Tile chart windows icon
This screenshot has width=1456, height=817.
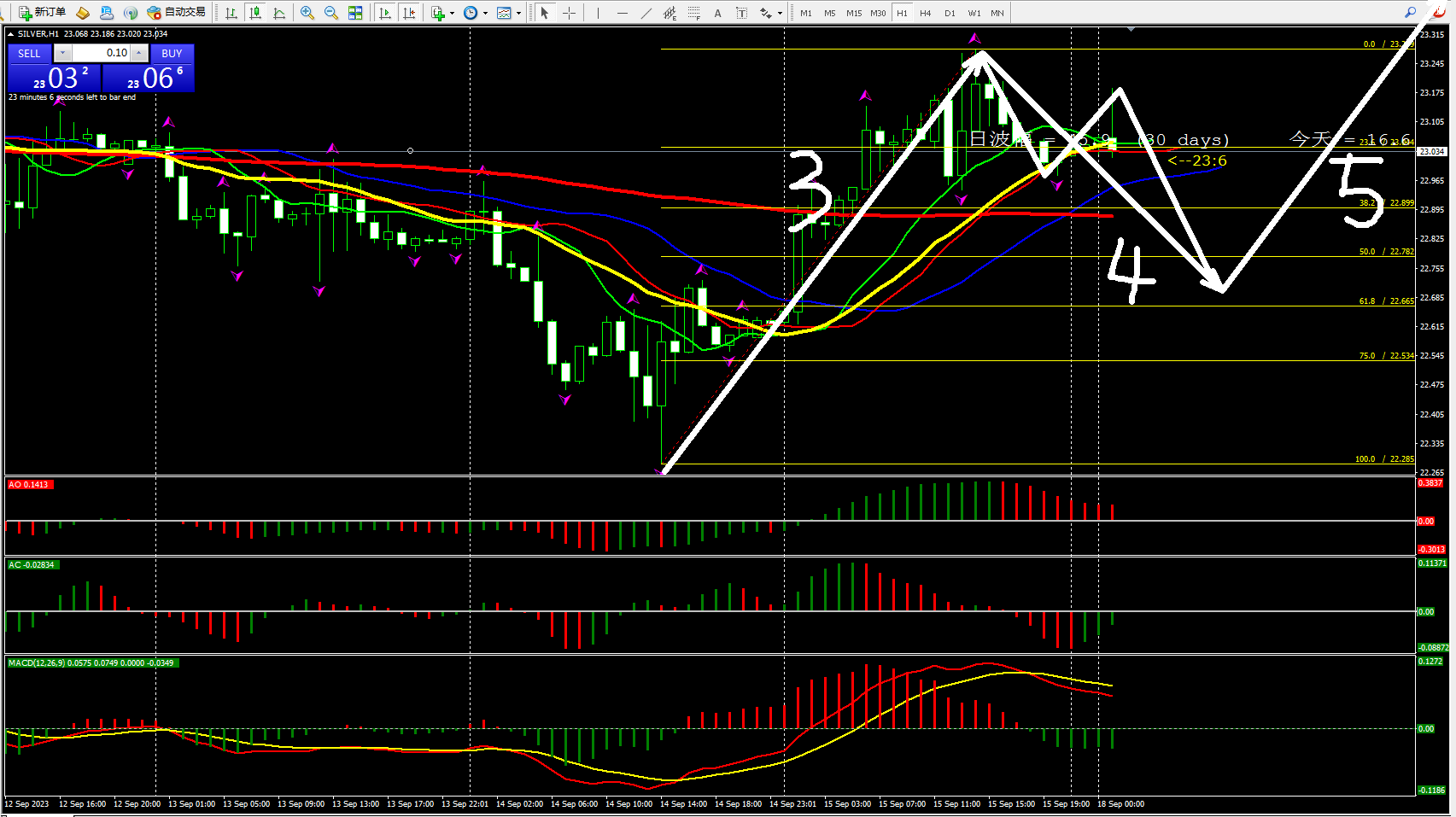coord(355,13)
